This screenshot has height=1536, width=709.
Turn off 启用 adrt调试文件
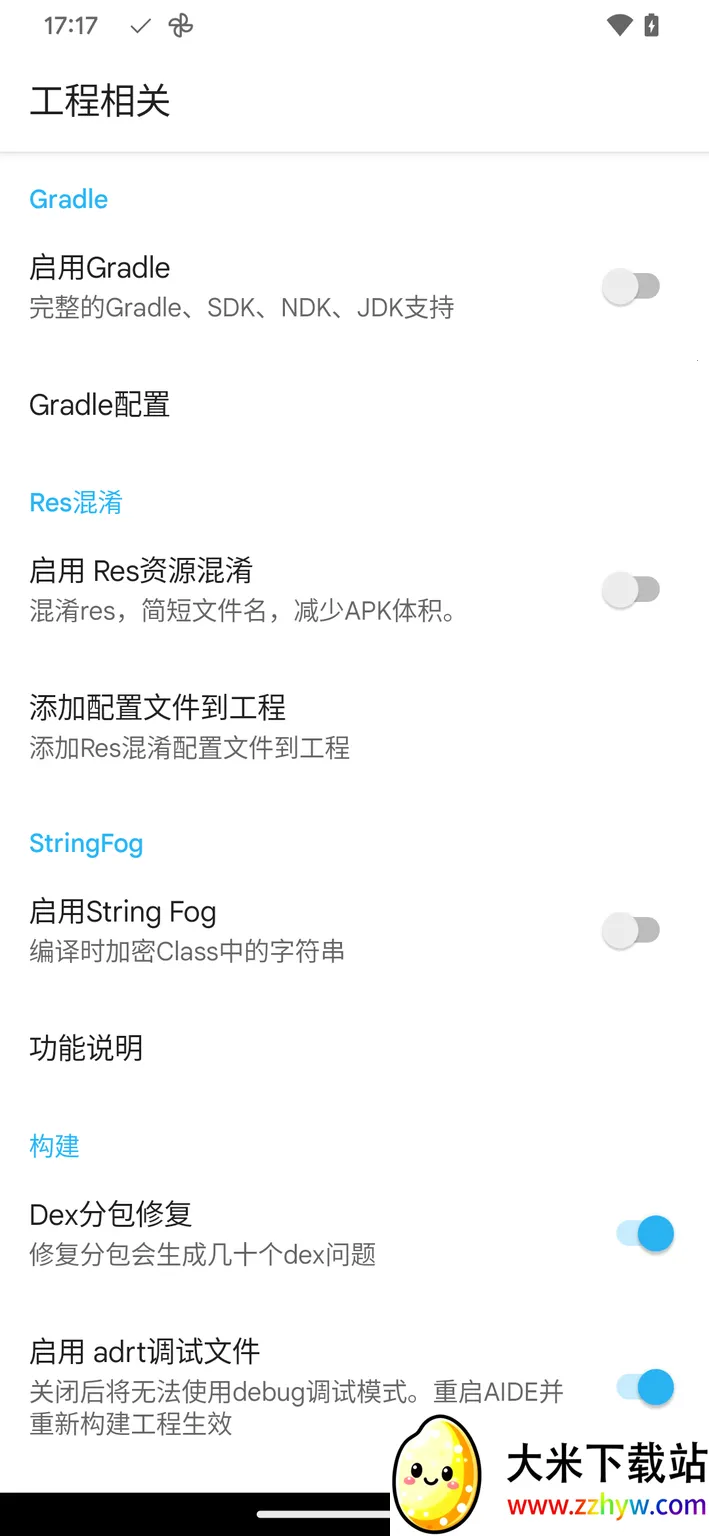click(645, 1387)
